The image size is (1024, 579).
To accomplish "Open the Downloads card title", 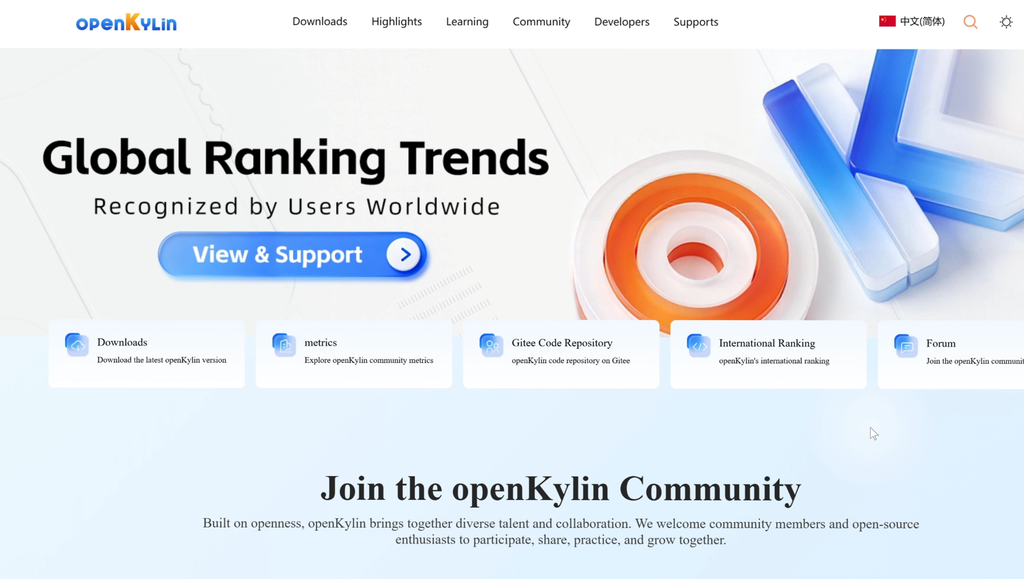I will tap(122, 342).
